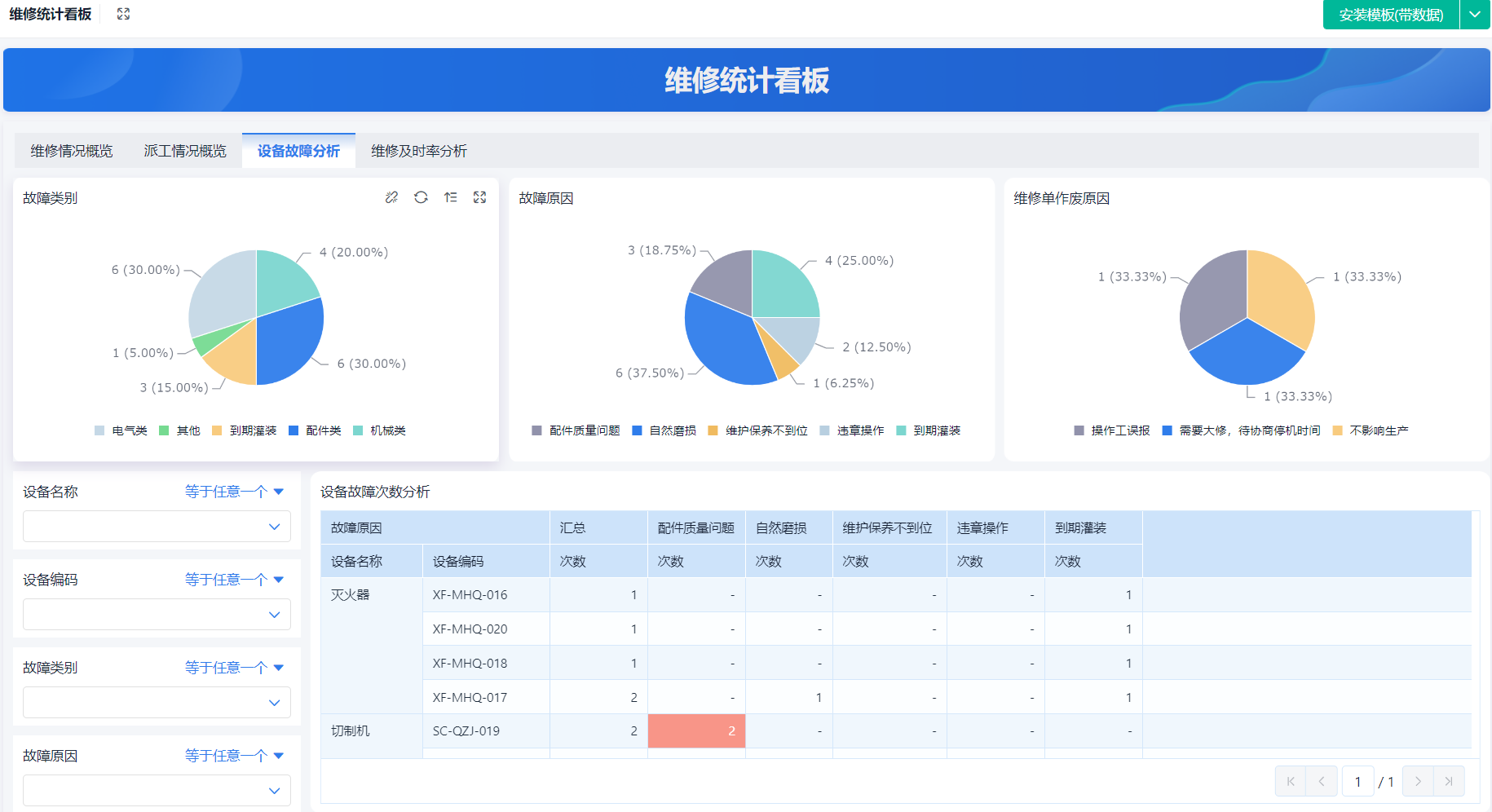Open 等于任意一个 condition for 故障原因 filter
This screenshot has height=812, width=1492.
point(234,756)
